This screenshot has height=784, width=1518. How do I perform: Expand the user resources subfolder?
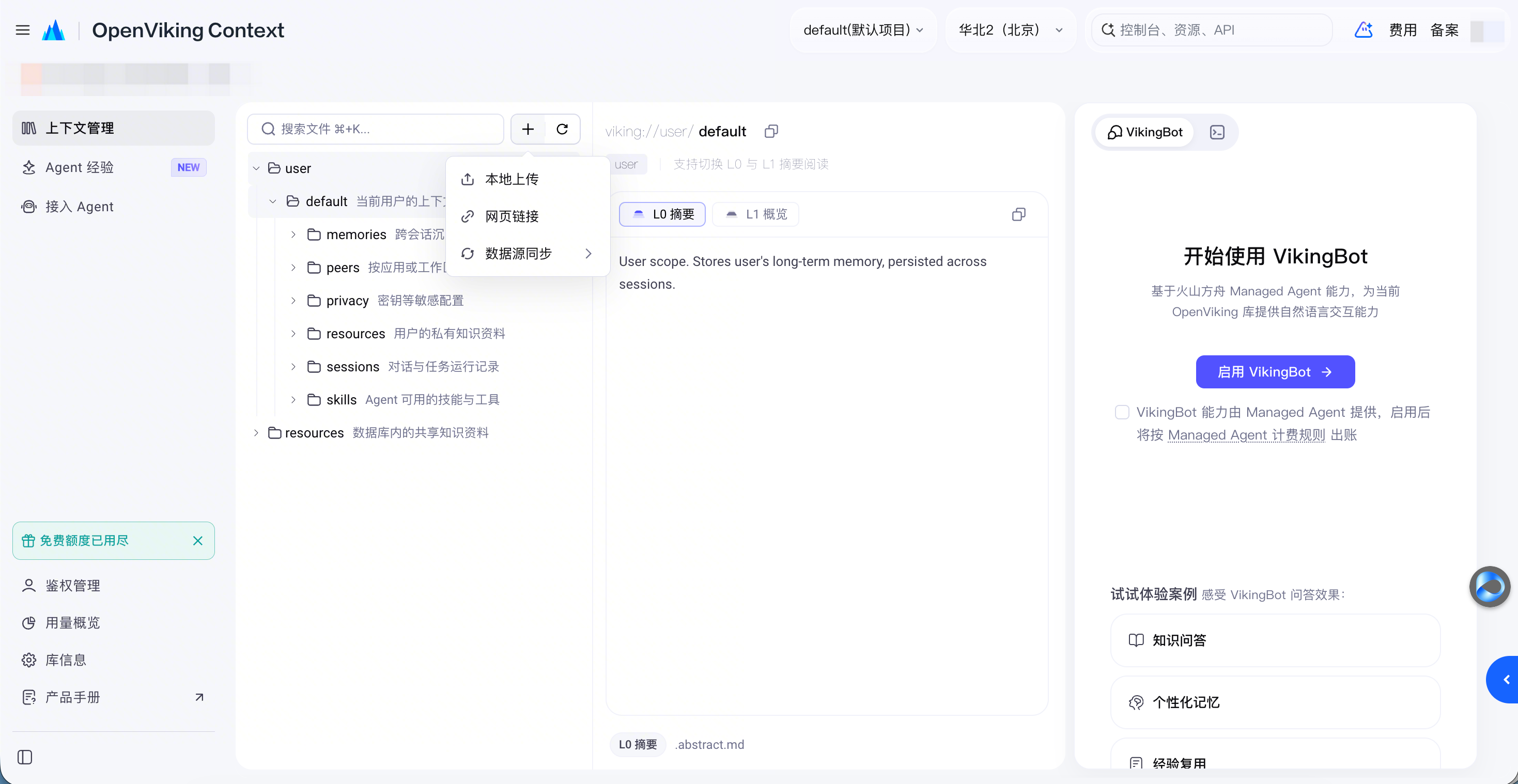click(x=293, y=334)
